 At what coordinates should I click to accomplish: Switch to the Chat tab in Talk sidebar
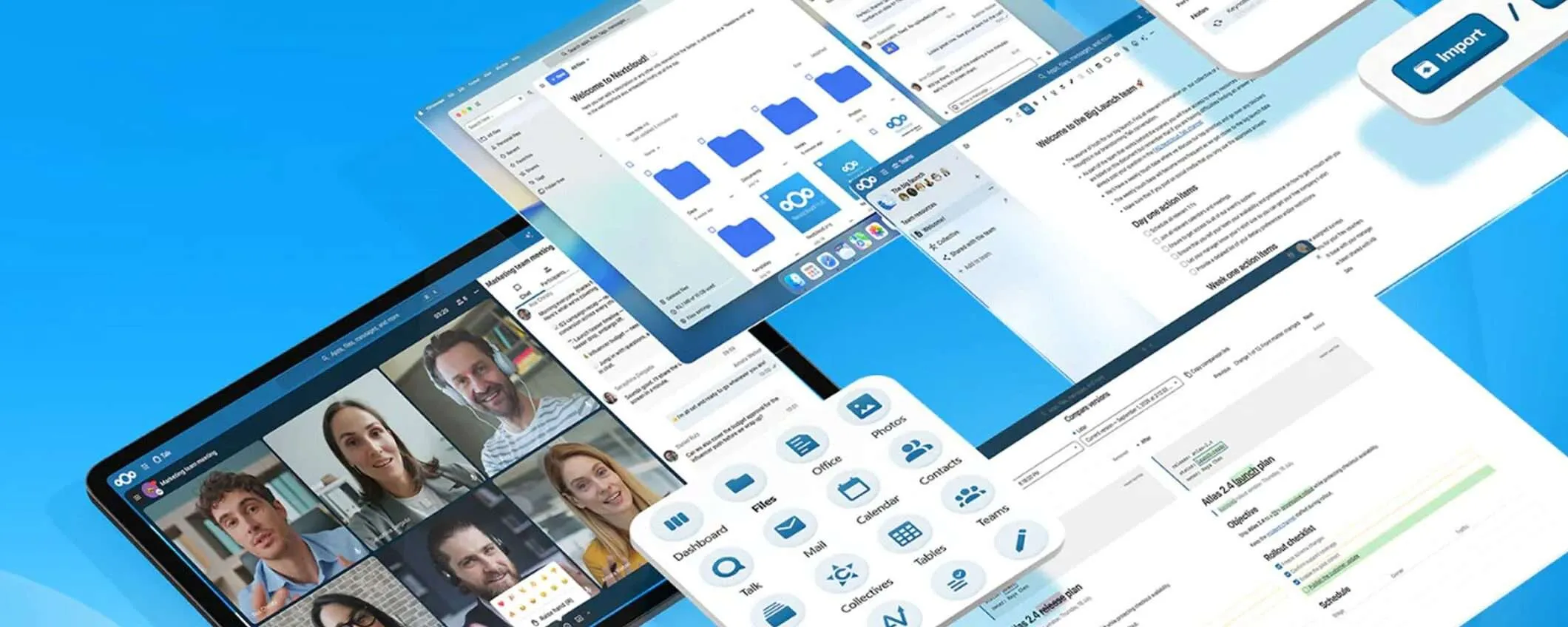click(521, 291)
